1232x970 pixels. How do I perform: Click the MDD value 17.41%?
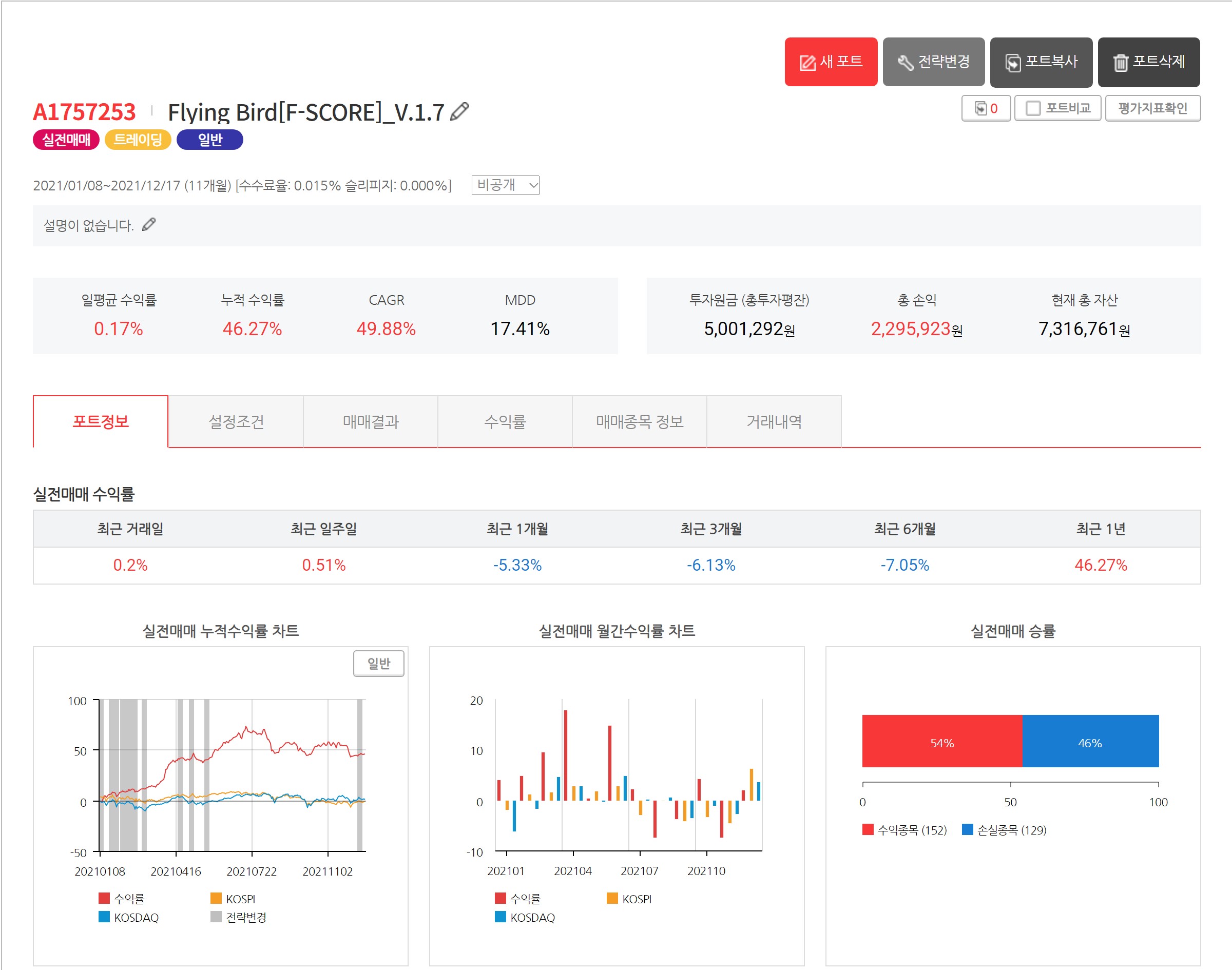tap(519, 328)
